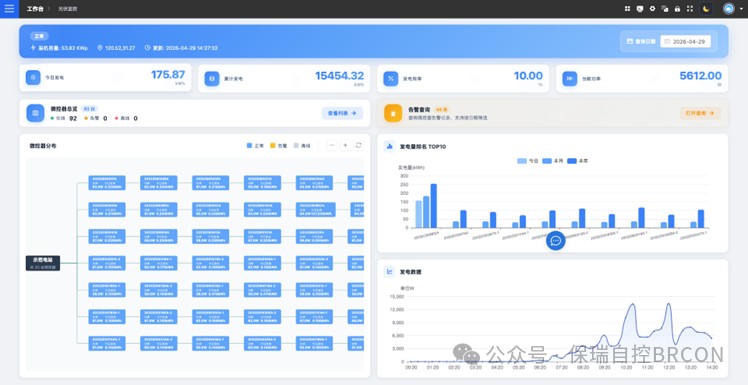
Task: Click the 正常 status tag in banner
Action: 39,36
